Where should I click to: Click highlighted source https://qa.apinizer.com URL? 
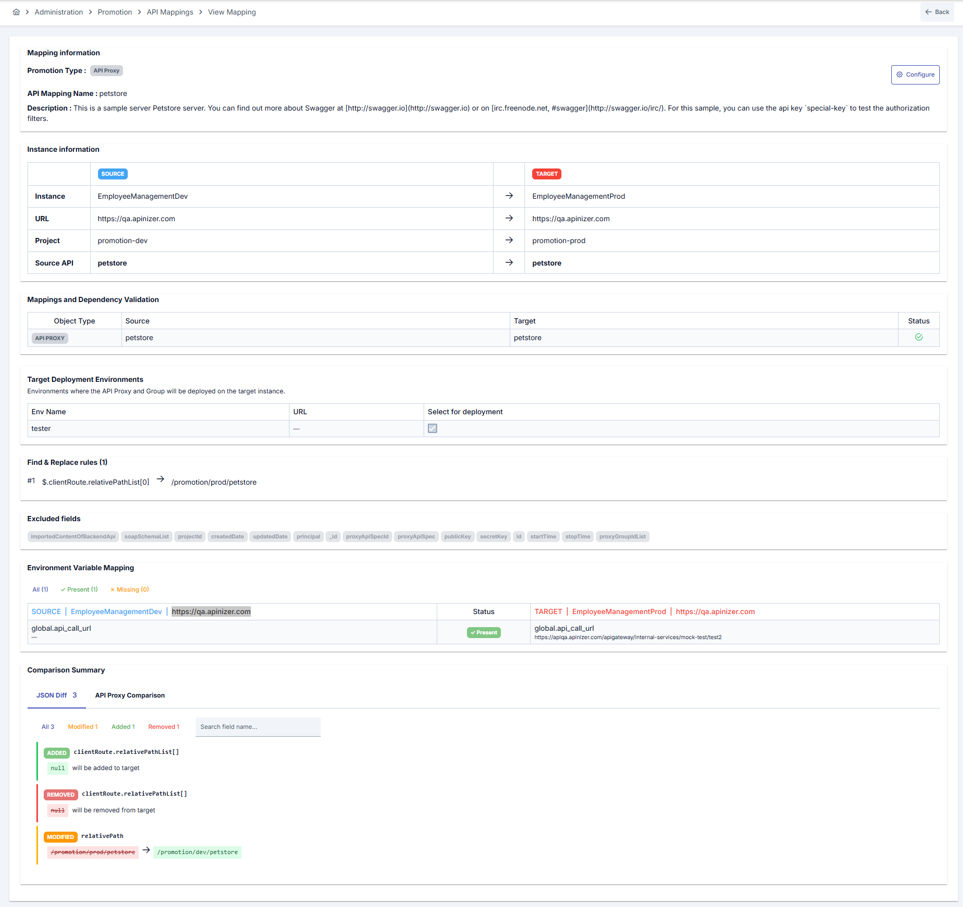pos(211,612)
